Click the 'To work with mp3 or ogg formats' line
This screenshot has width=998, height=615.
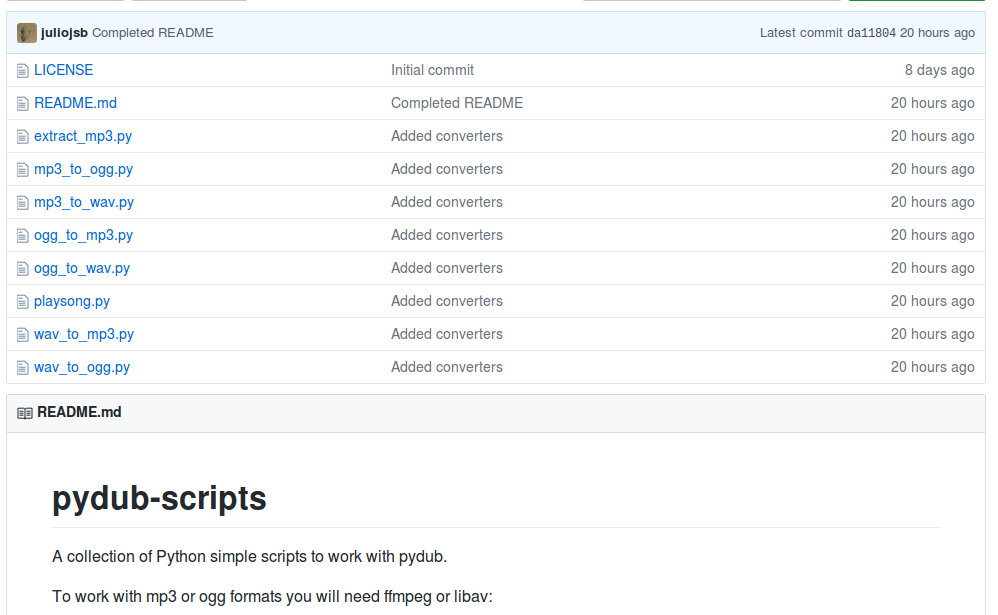click(x=272, y=597)
